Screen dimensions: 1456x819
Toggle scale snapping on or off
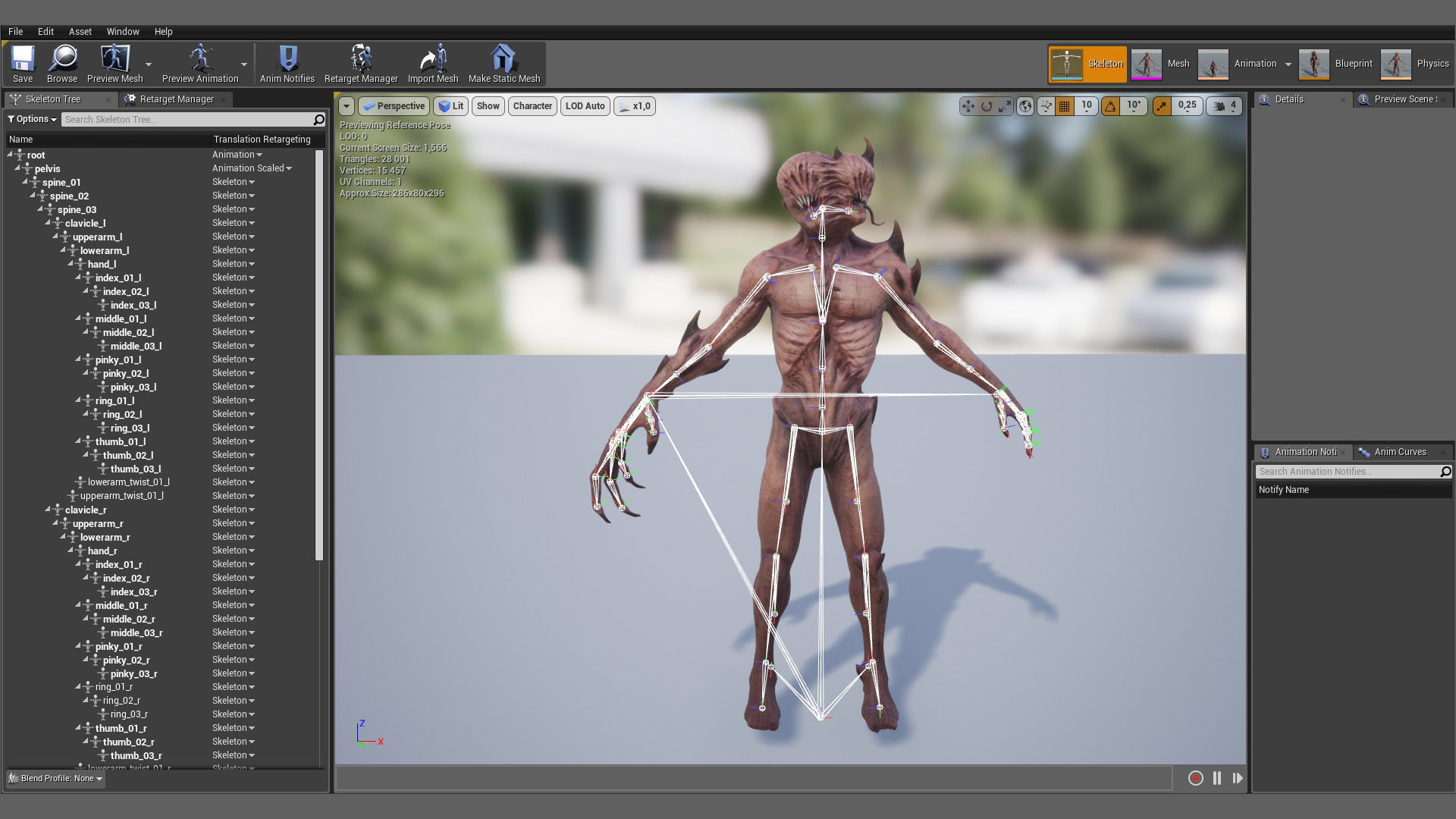pos(1162,106)
